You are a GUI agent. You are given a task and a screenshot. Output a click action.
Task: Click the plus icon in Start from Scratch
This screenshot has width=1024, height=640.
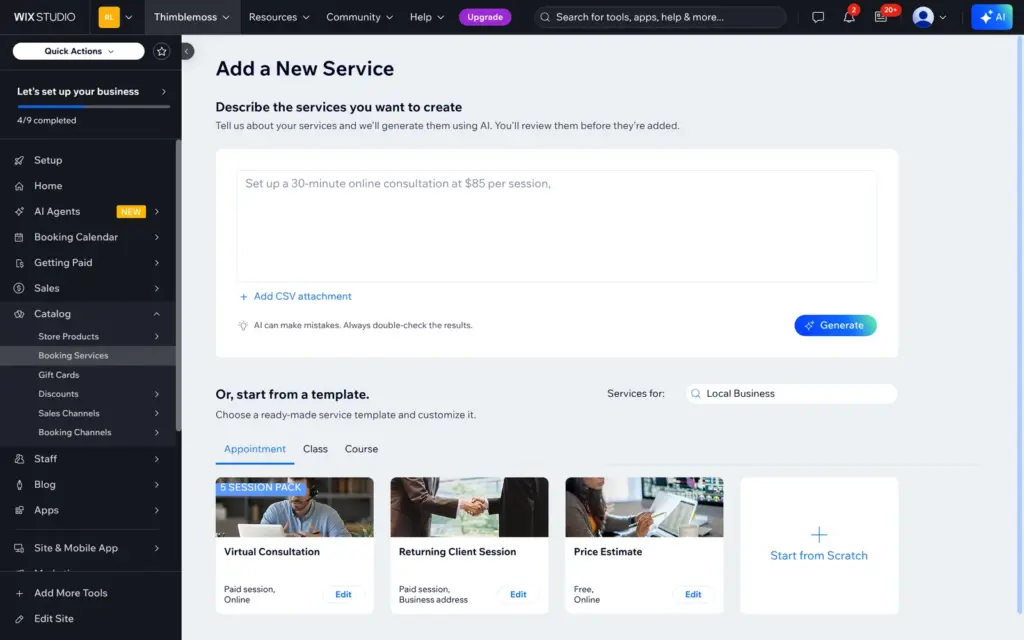[x=818, y=535]
